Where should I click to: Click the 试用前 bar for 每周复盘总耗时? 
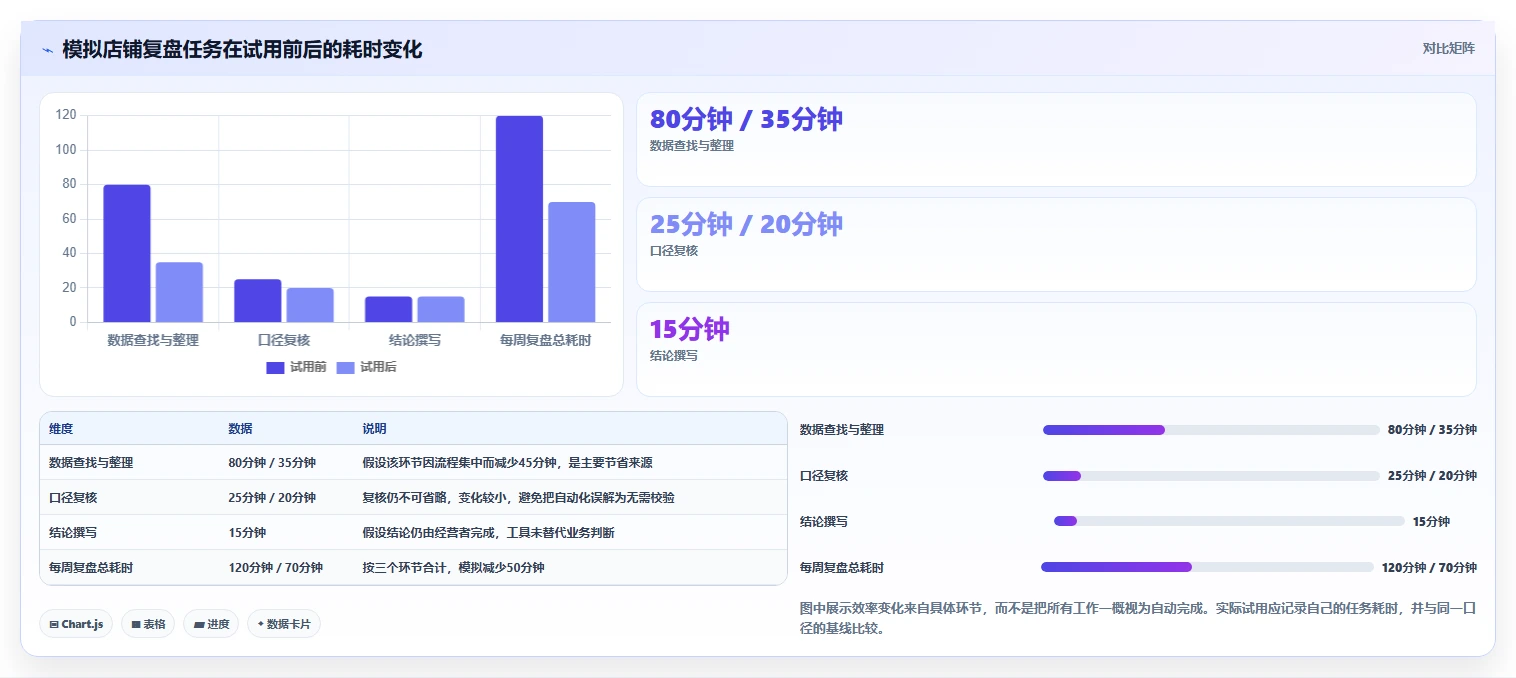pyautogui.click(x=519, y=219)
